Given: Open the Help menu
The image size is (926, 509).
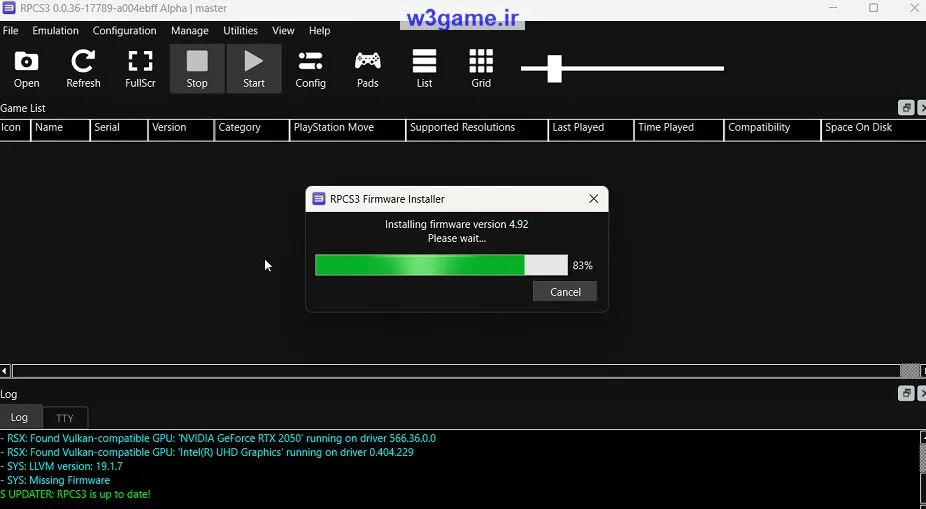Looking at the screenshot, I should click(x=319, y=31).
